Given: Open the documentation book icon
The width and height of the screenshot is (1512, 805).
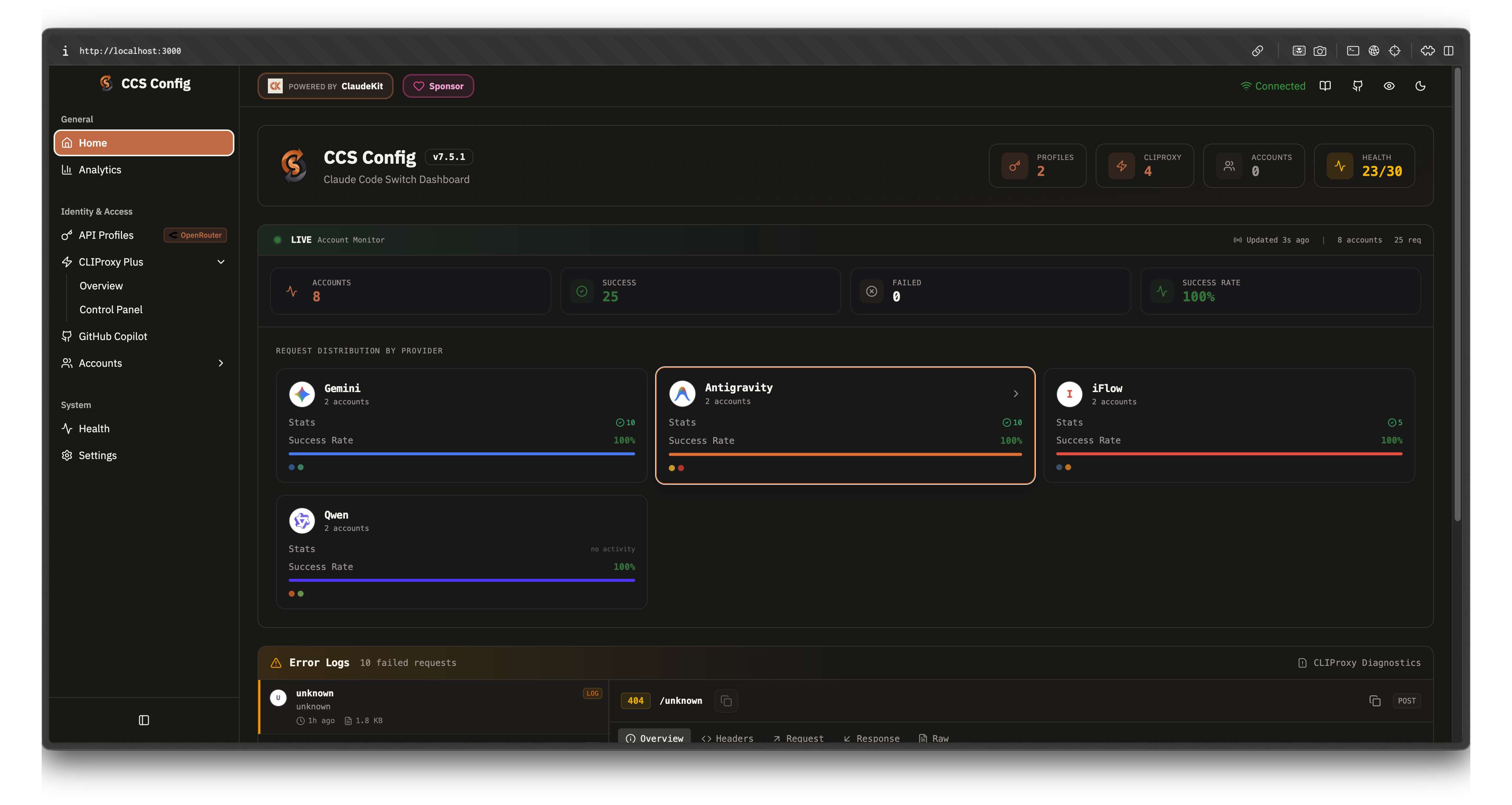Looking at the screenshot, I should coord(1325,86).
